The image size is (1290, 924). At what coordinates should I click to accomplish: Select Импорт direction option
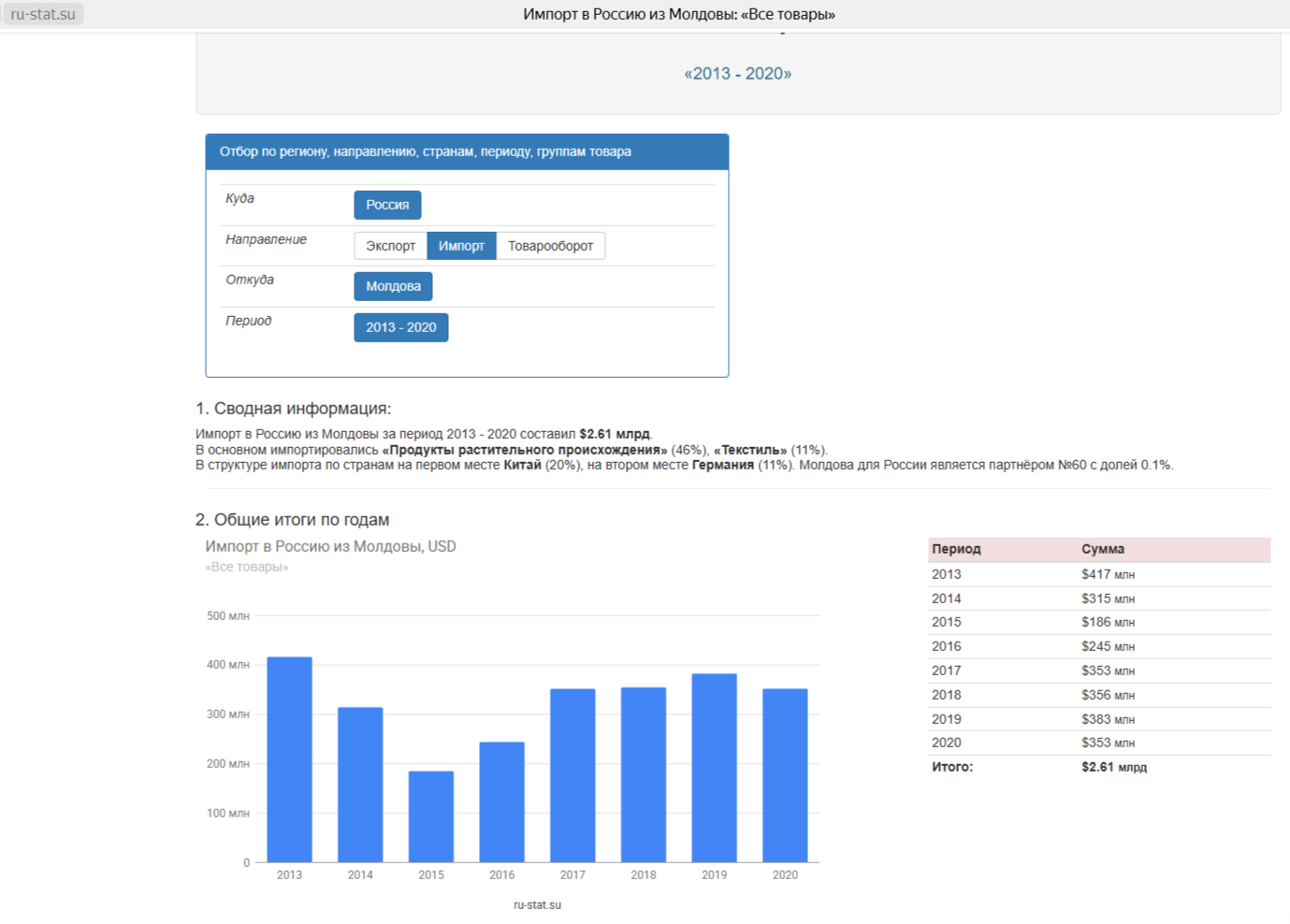click(461, 246)
